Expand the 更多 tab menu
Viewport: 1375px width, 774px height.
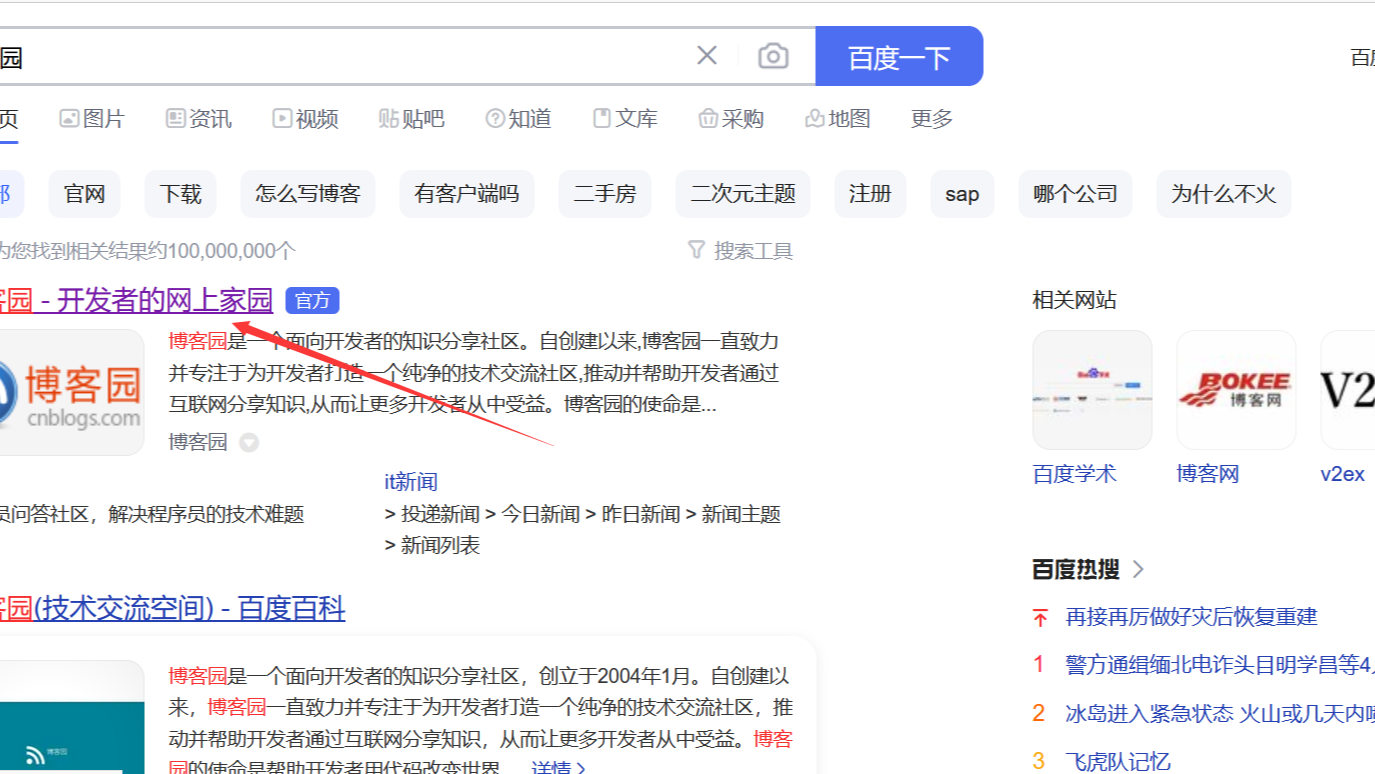[932, 119]
